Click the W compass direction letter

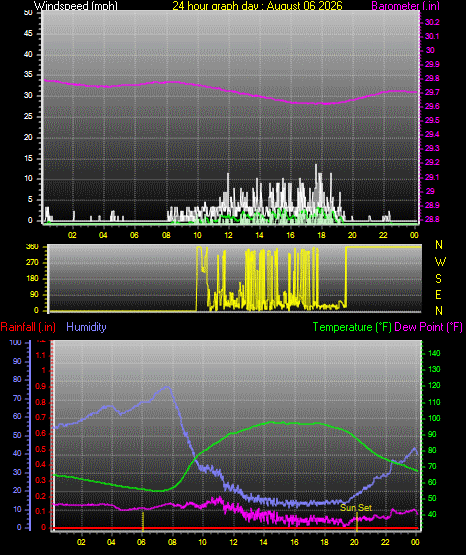tap(440, 262)
